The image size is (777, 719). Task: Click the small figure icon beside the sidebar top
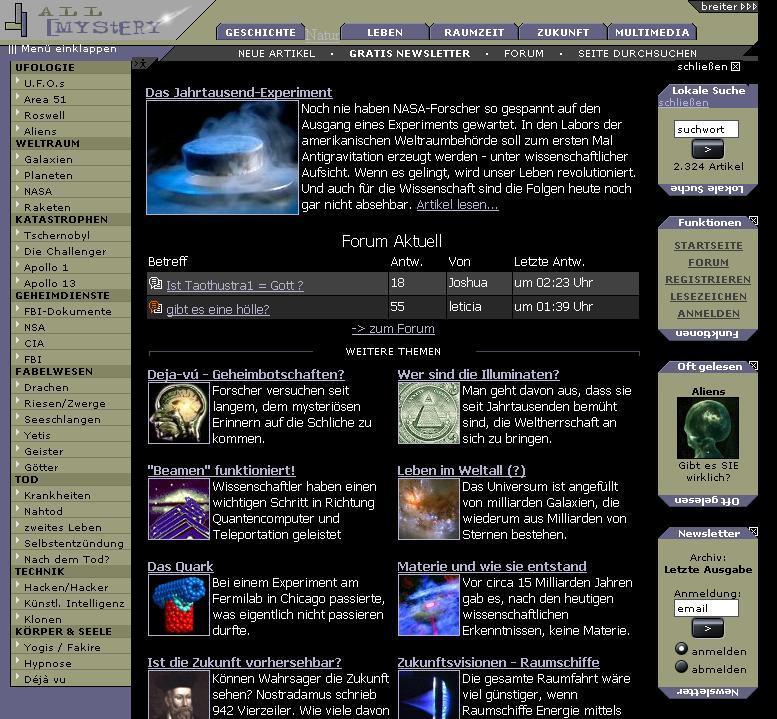142,63
